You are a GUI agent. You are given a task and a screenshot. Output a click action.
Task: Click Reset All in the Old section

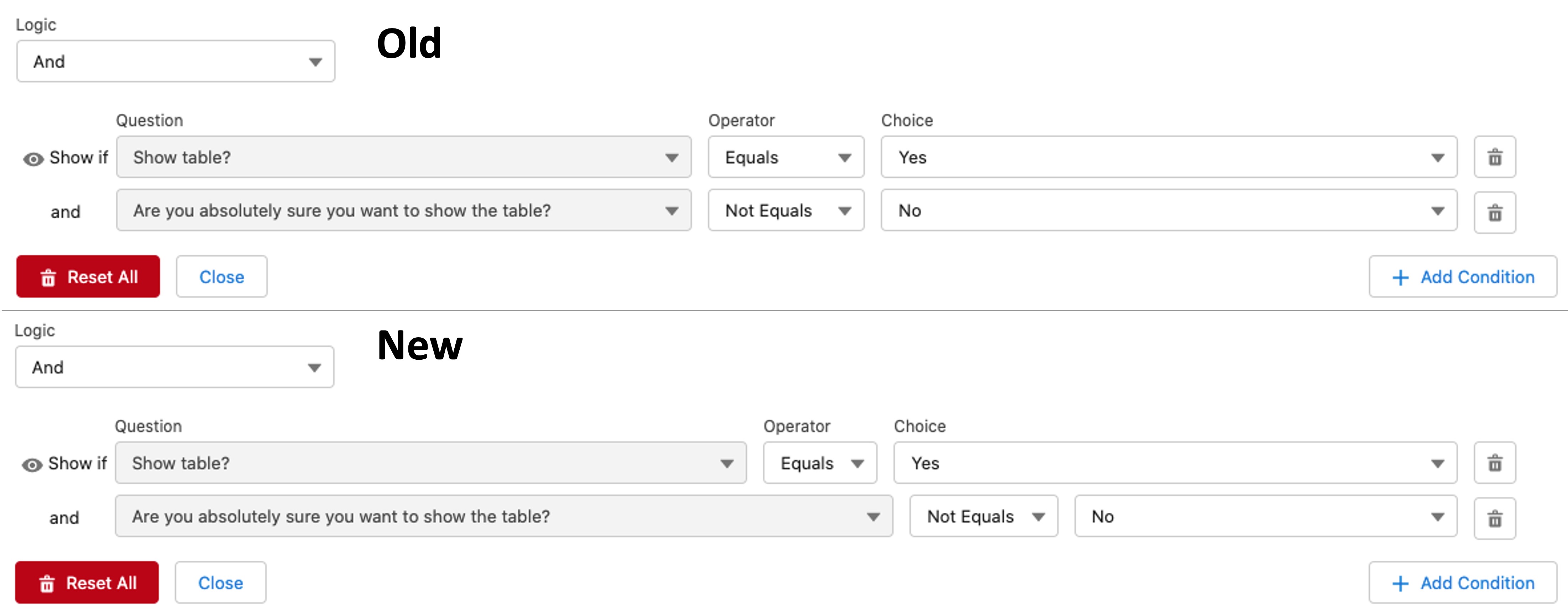88,277
